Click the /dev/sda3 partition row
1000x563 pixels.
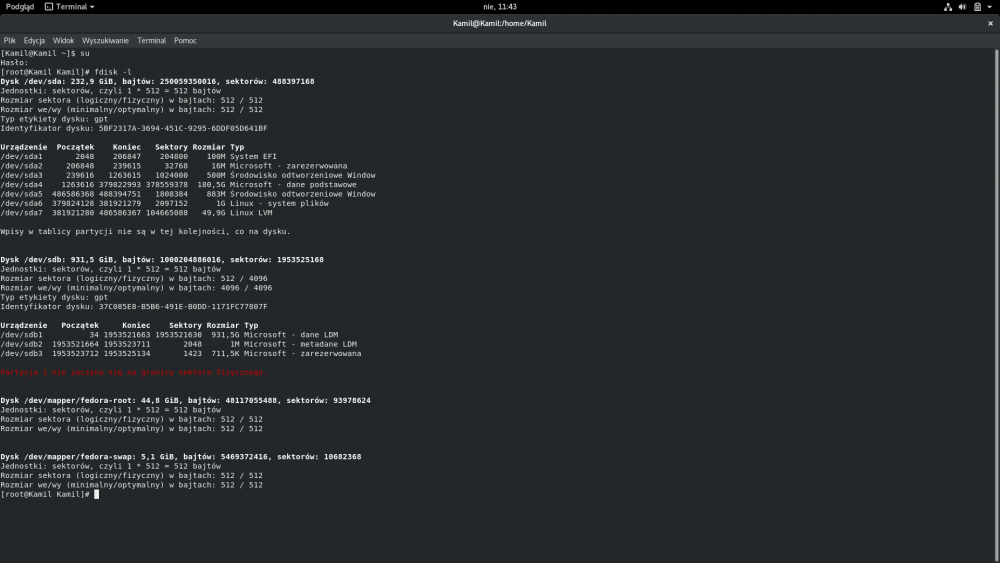[188, 175]
